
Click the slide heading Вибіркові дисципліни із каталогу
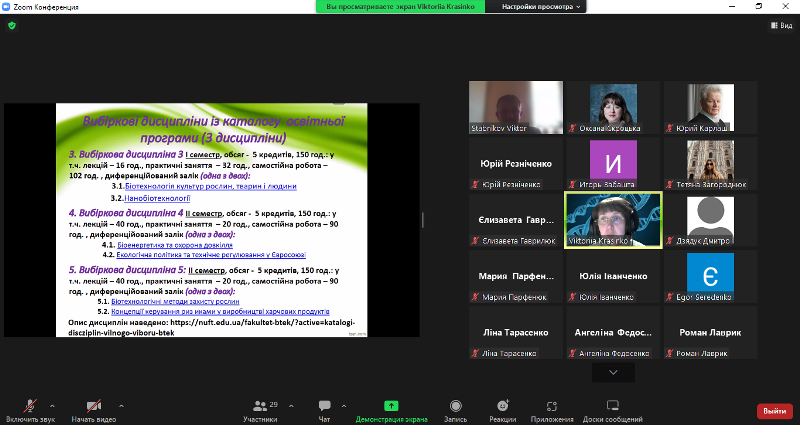[x=213, y=129]
